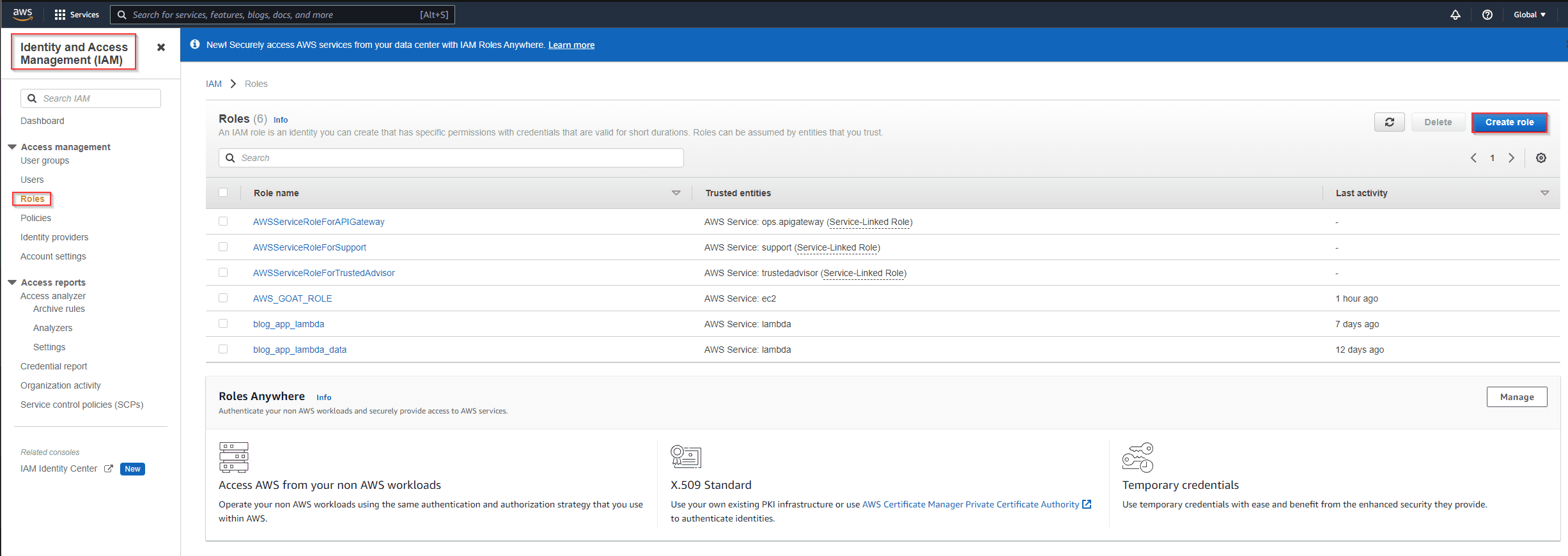This screenshot has height=556, width=1568.
Task: Toggle the select-all roles checkbox
Action: (223, 192)
